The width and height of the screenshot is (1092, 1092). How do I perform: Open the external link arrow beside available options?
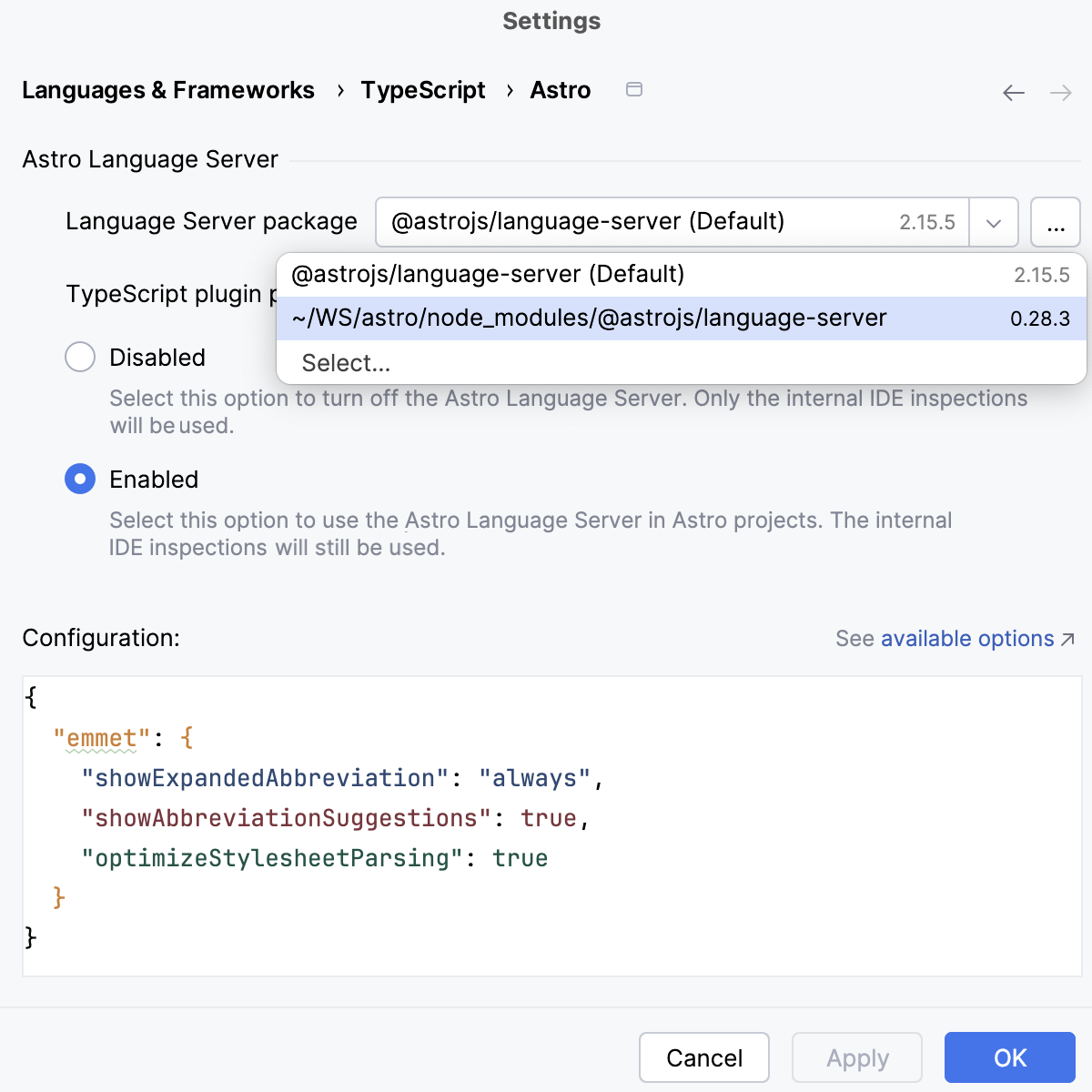point(1067,638)
